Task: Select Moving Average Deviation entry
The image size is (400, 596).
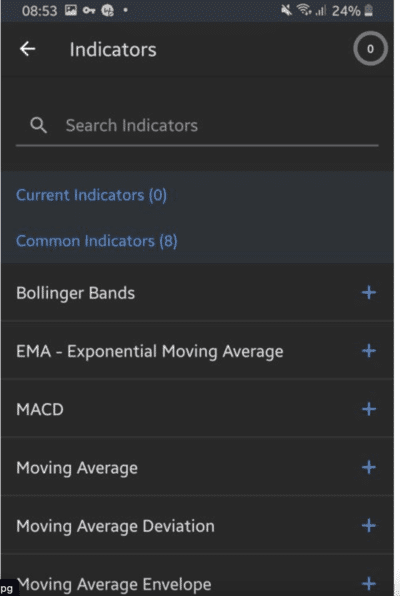Action: [197, 526]
